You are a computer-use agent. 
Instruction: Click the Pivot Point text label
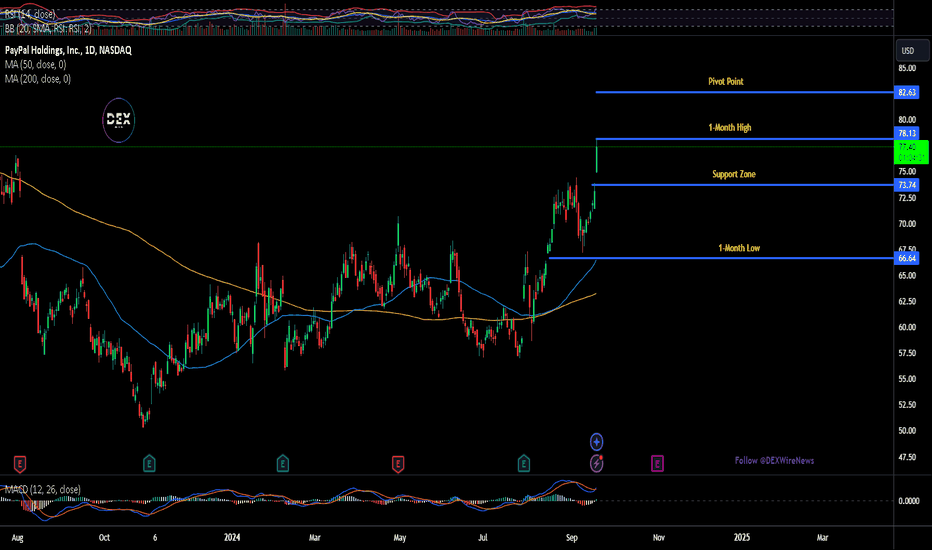point(726,81)
